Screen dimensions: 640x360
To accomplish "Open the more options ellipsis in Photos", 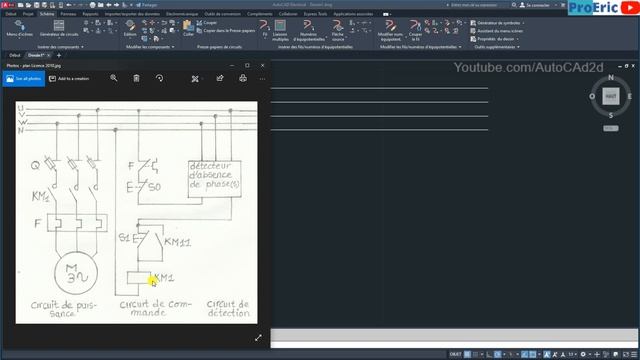I will click(262, 79).
